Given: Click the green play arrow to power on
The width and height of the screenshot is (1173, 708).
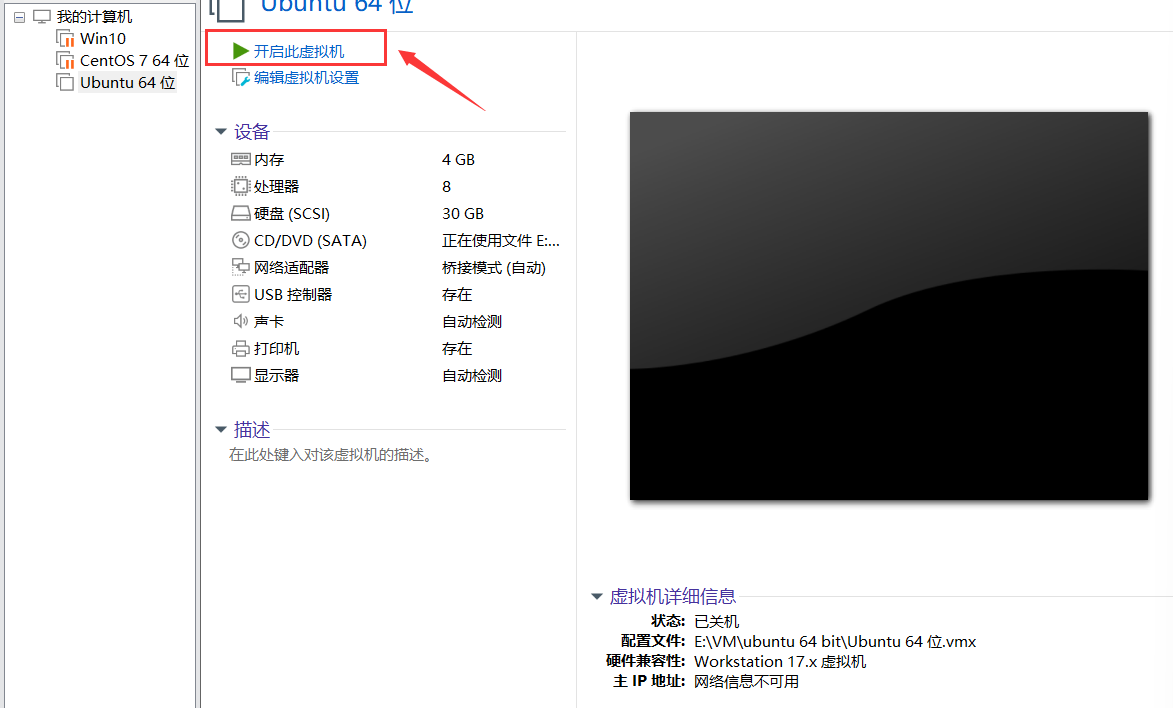Looking at the screenshot, I should 238,49.
